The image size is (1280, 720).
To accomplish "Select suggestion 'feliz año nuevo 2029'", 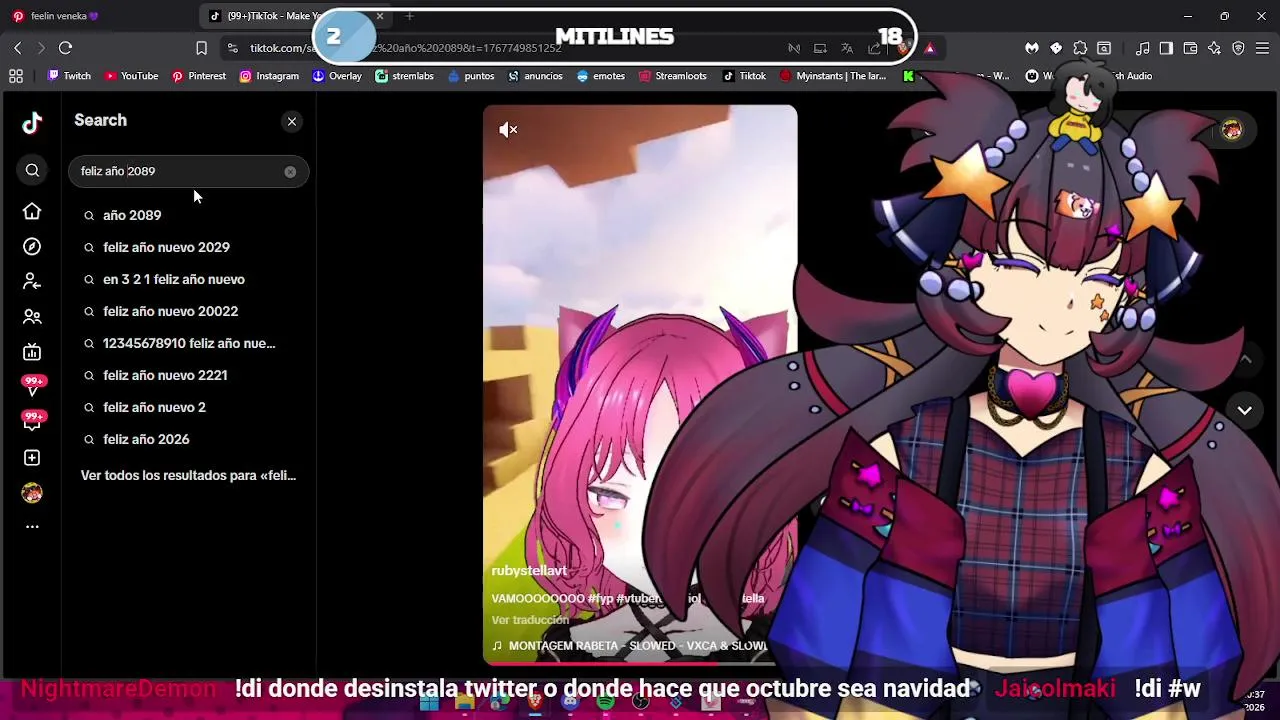I will 166,247.
